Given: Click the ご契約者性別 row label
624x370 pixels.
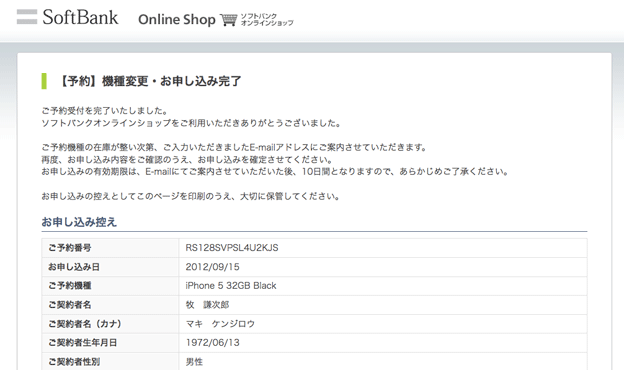Looking at the screenshot, I should point(74,362).
